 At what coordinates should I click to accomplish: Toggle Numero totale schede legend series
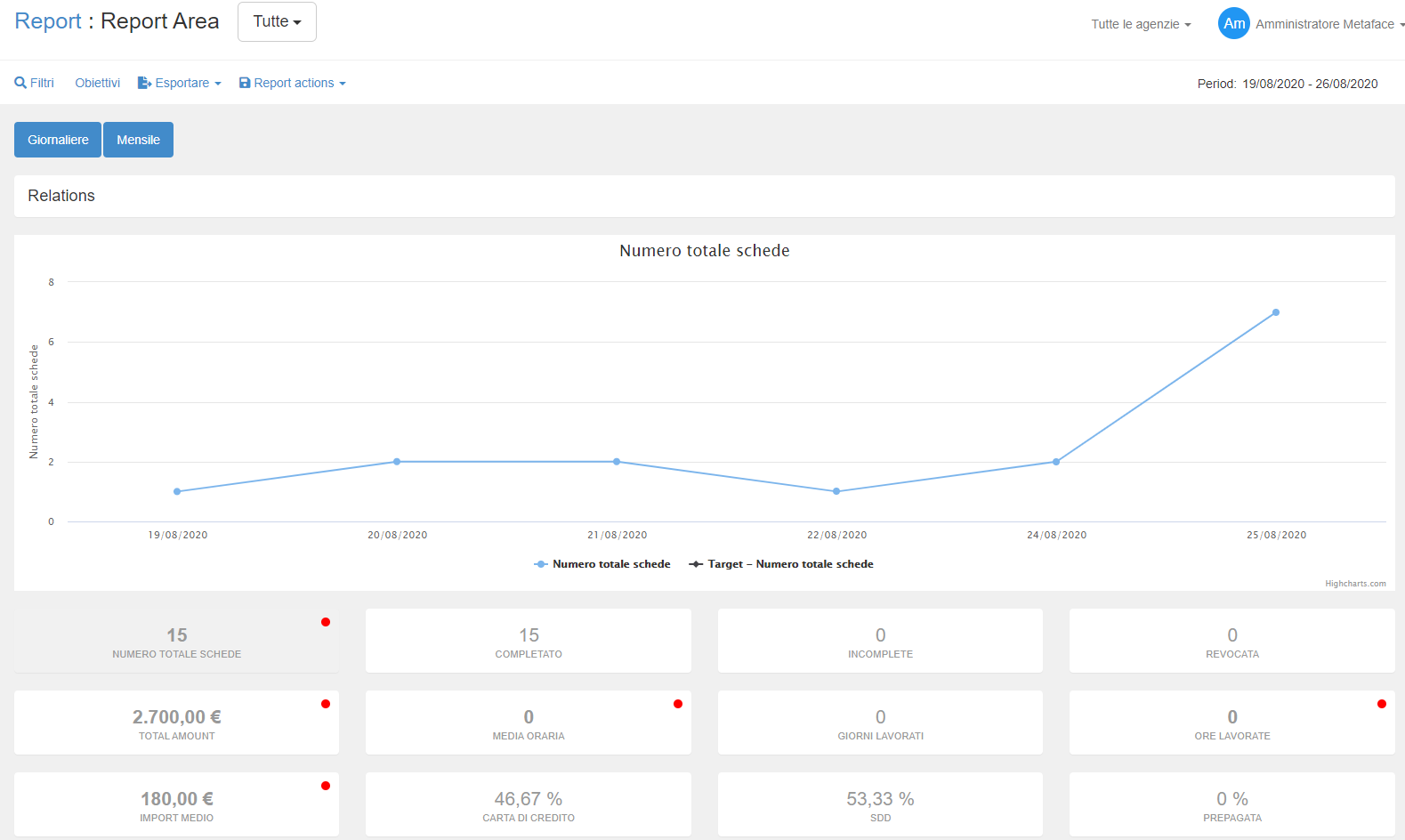click(602, 564)
